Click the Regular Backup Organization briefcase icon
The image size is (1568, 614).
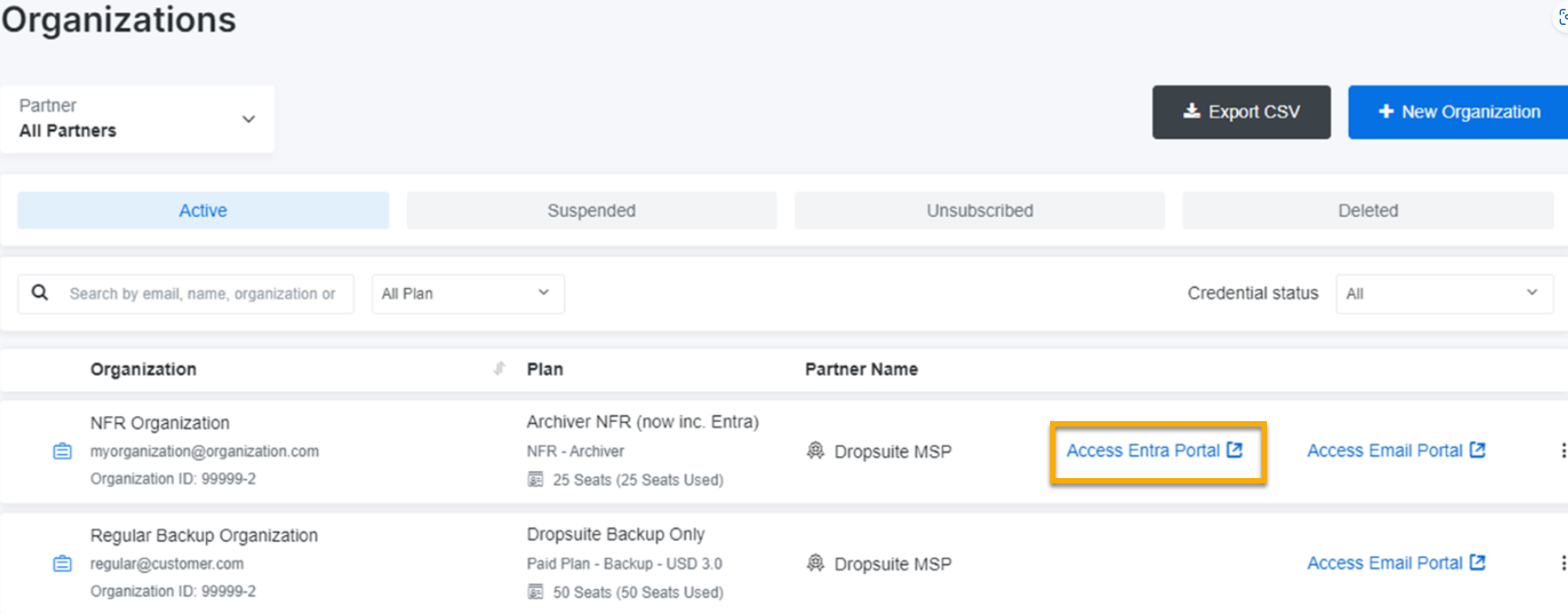point(62,564)
